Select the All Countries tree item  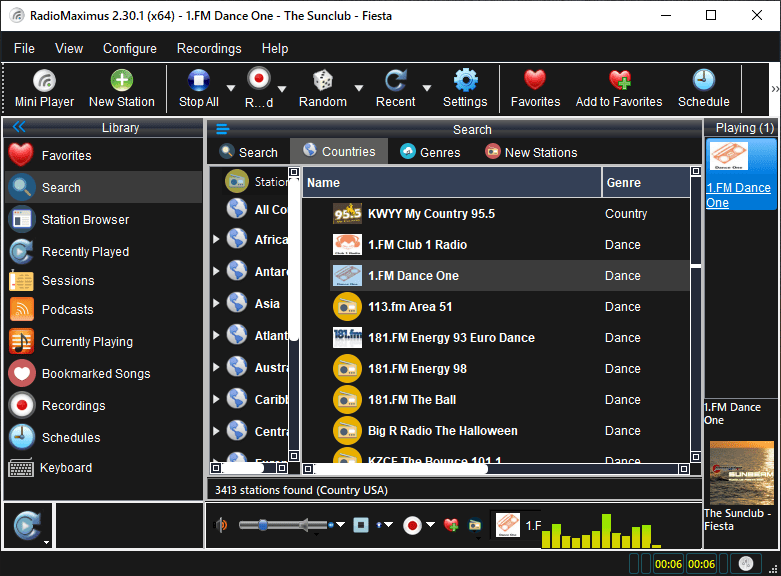click(256, 209)
